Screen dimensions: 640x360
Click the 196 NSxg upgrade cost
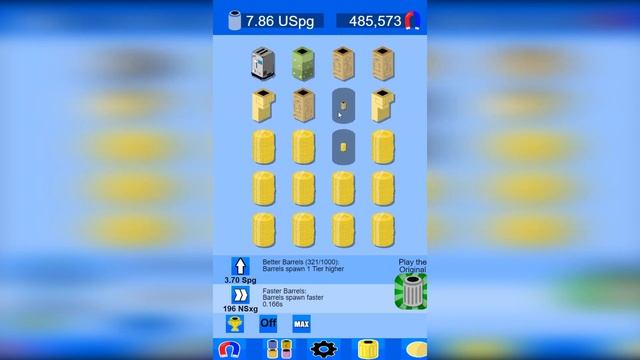[x=240, y=309]
